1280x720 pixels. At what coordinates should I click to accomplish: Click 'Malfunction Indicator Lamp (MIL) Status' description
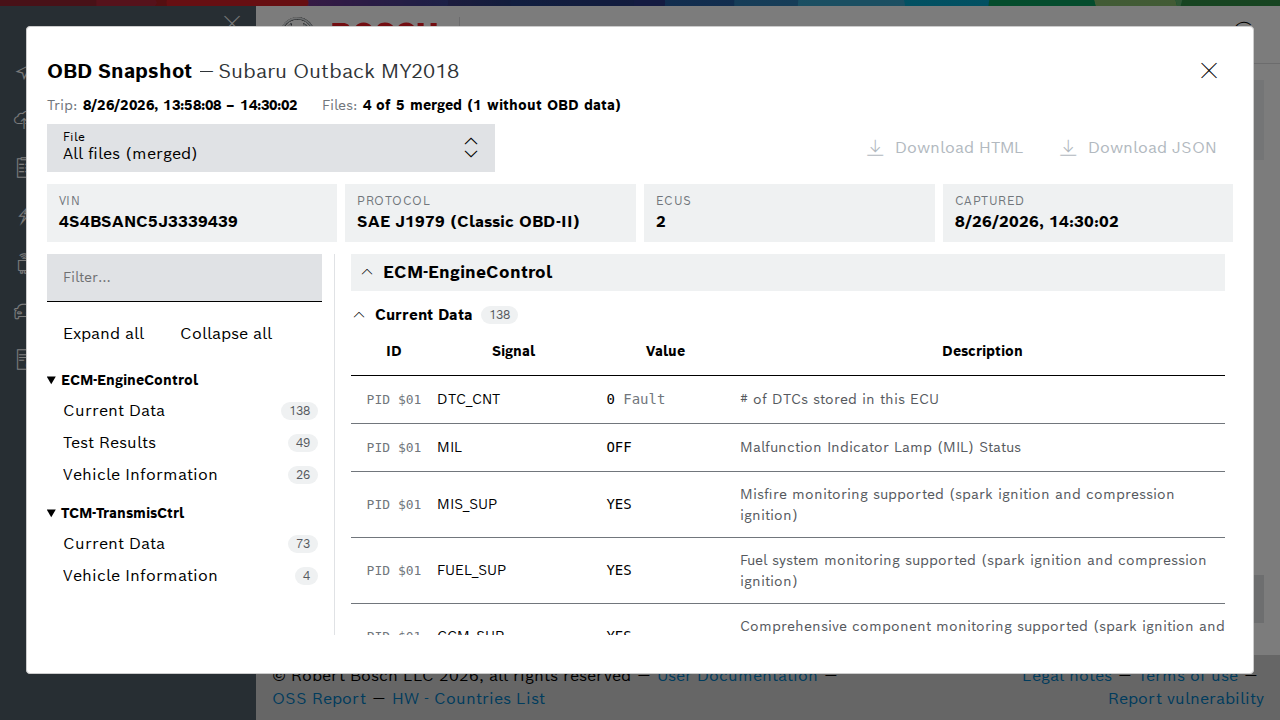coord(880,447)
